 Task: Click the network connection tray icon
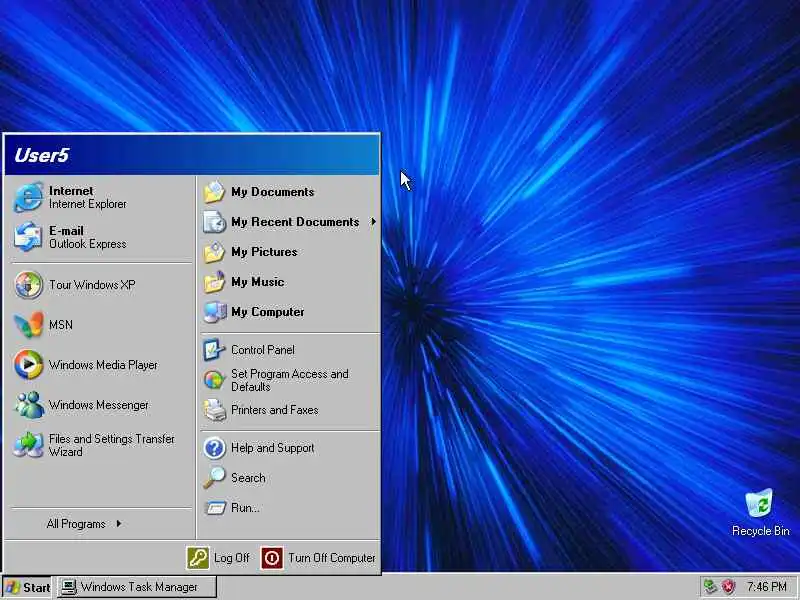(x=710, y=587)
